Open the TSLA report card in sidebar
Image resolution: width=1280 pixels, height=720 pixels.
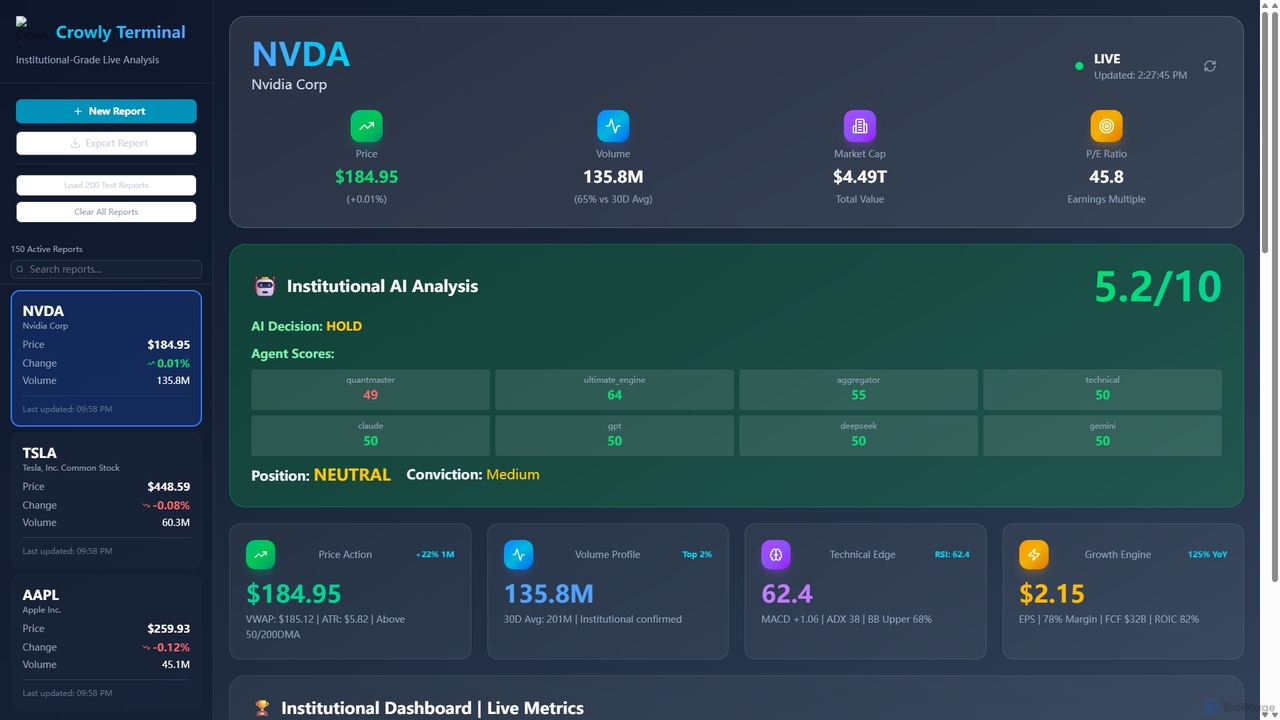click(x=106, y=500)
